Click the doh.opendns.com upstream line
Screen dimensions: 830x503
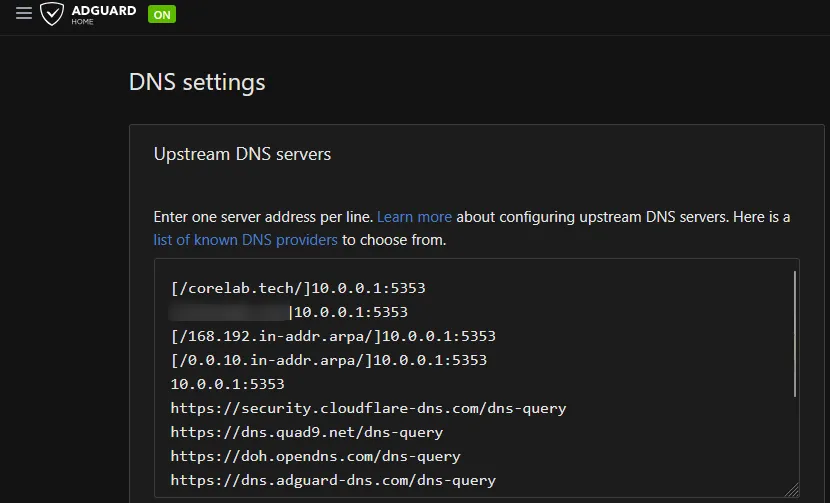coord(315,456)
